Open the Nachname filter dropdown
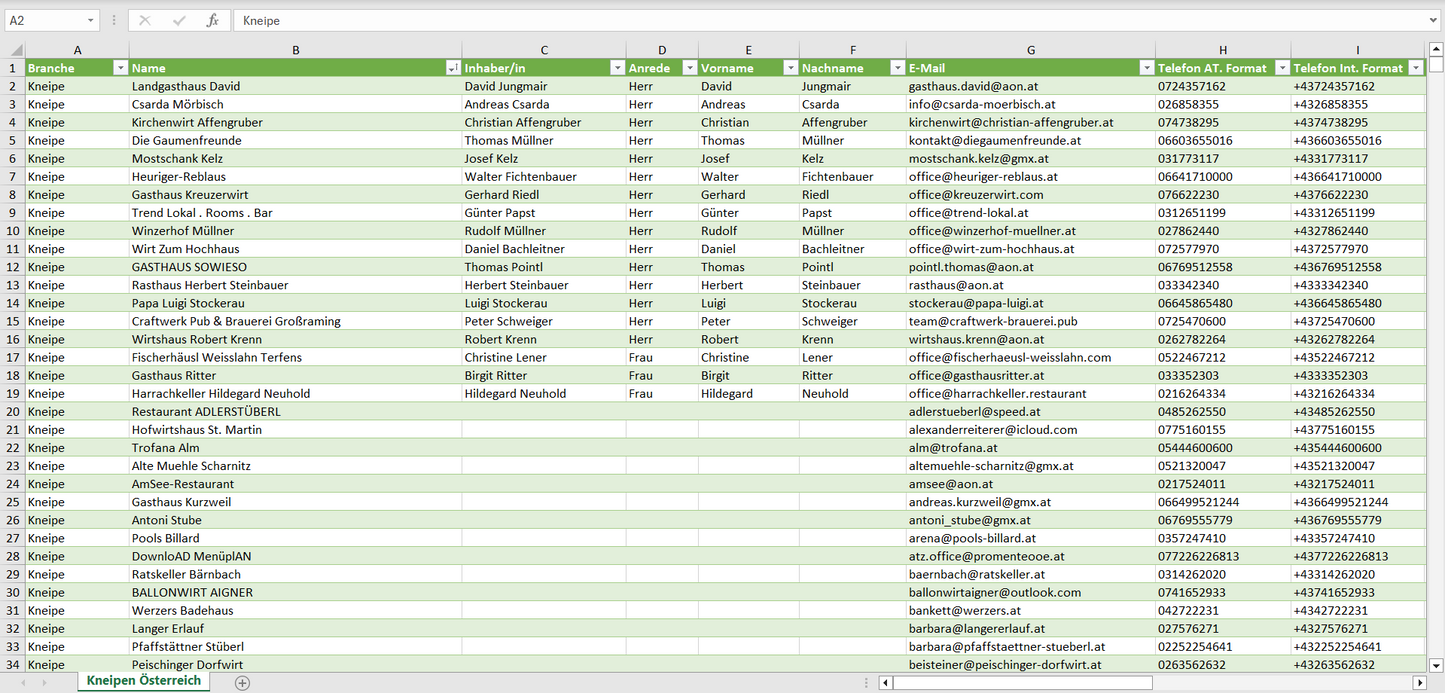Image resolution: width=1445 pixels, height=693 pixels. click(x=897, y=68)
